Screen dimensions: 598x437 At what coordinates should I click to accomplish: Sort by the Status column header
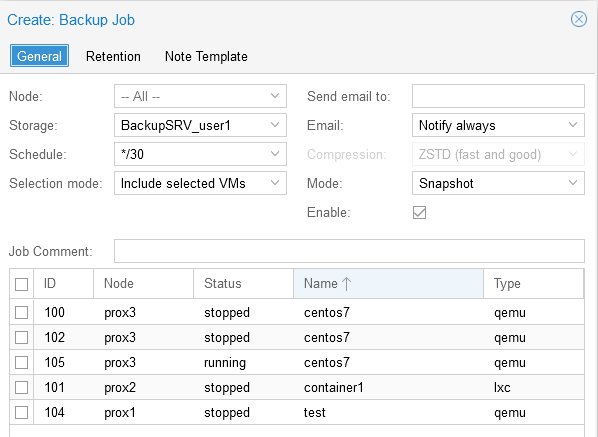pyautogui.click(x=243, y=284)
